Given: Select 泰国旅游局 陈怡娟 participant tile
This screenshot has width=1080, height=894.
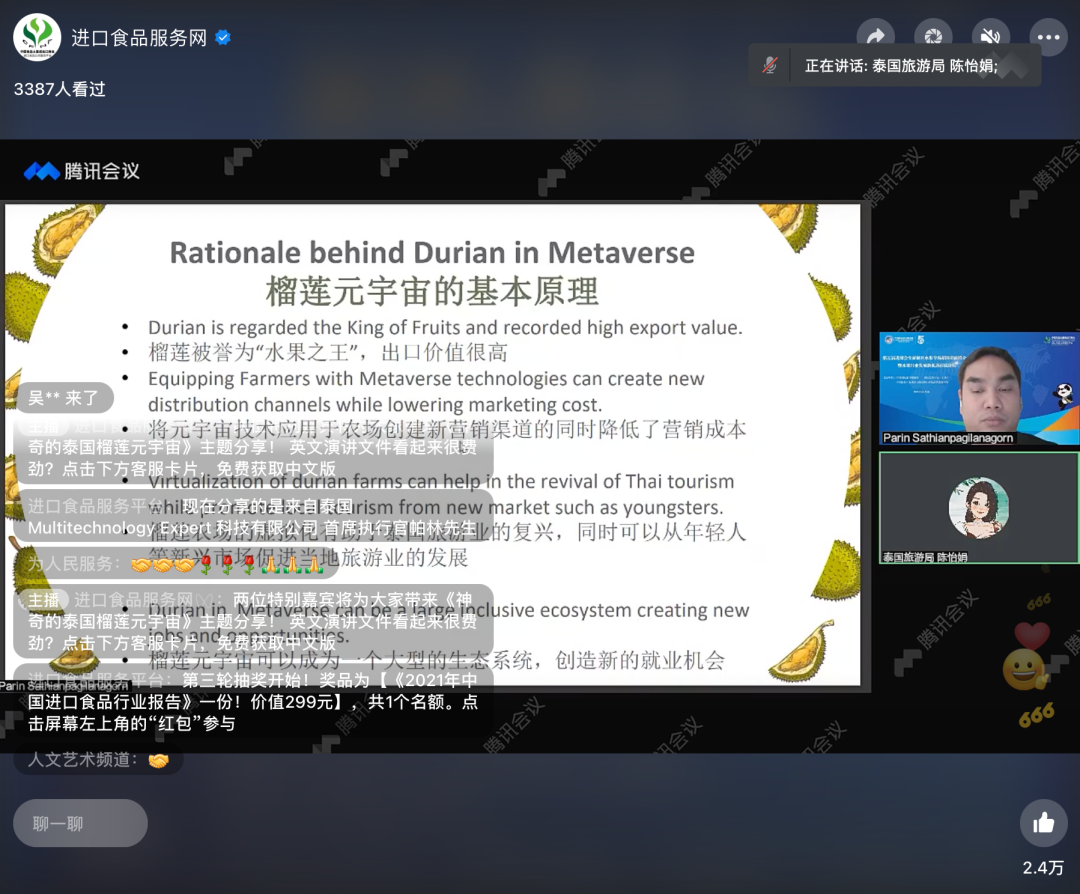Looking at the screenshot, I should tap(979, 508).
